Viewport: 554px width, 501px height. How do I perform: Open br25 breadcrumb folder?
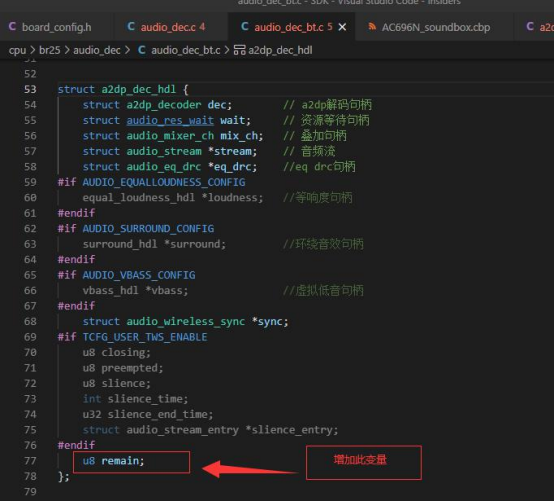pyautogui.click(x=49, y=50)
